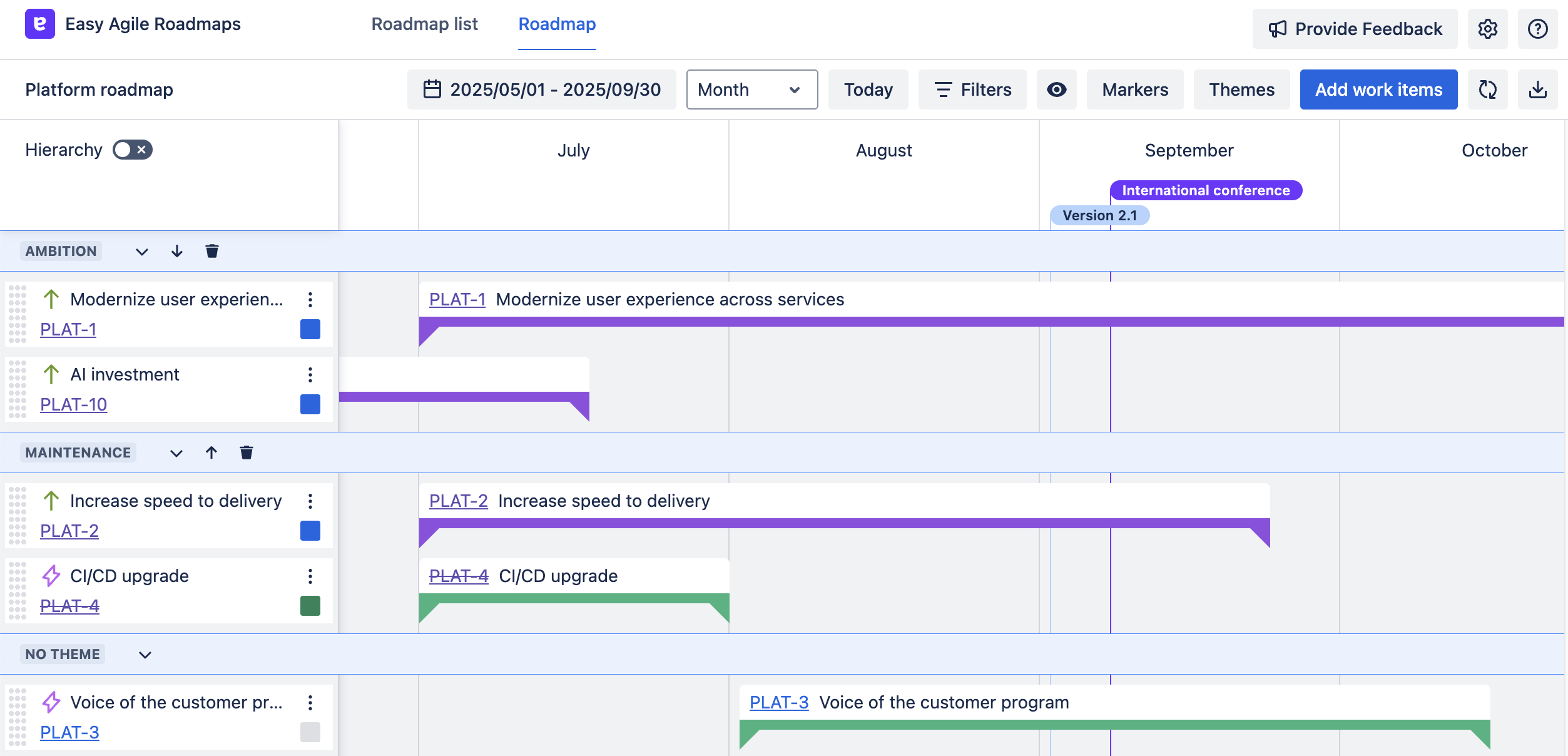Click the download export icon
Viewport: 1568px width, 756px height.
(1537, 89)
